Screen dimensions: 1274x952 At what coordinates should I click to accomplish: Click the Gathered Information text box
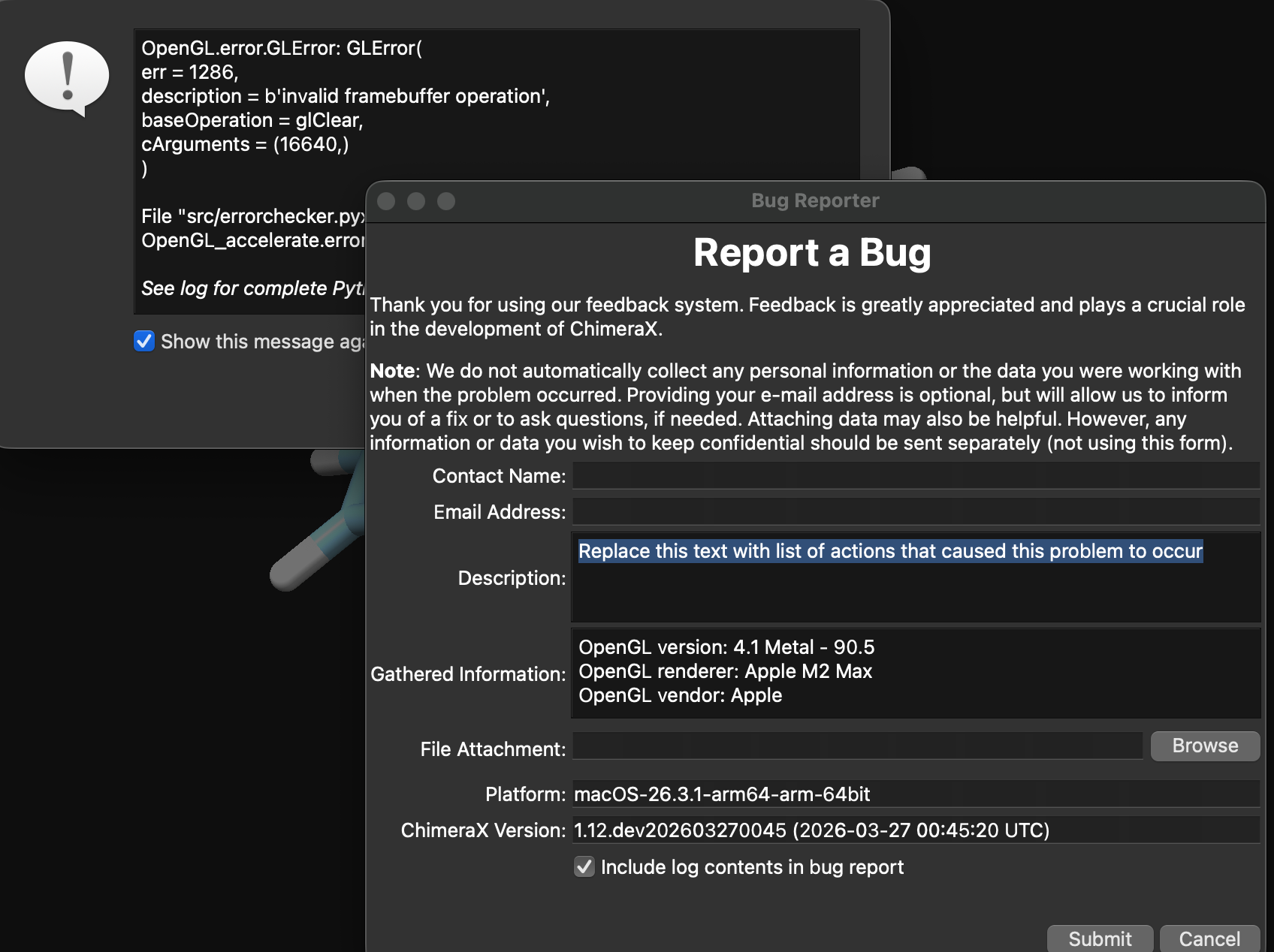coord(915,673)
